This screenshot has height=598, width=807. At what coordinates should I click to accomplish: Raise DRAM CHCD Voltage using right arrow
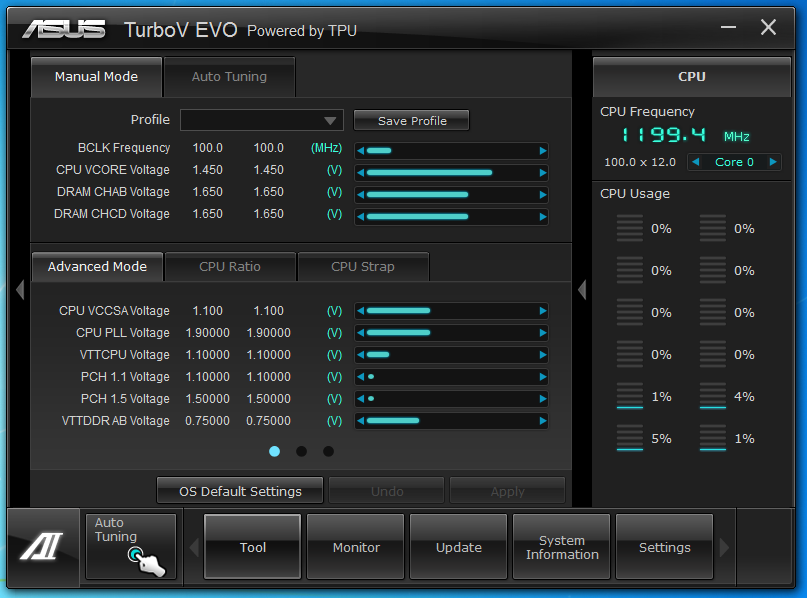pos(542,217)
